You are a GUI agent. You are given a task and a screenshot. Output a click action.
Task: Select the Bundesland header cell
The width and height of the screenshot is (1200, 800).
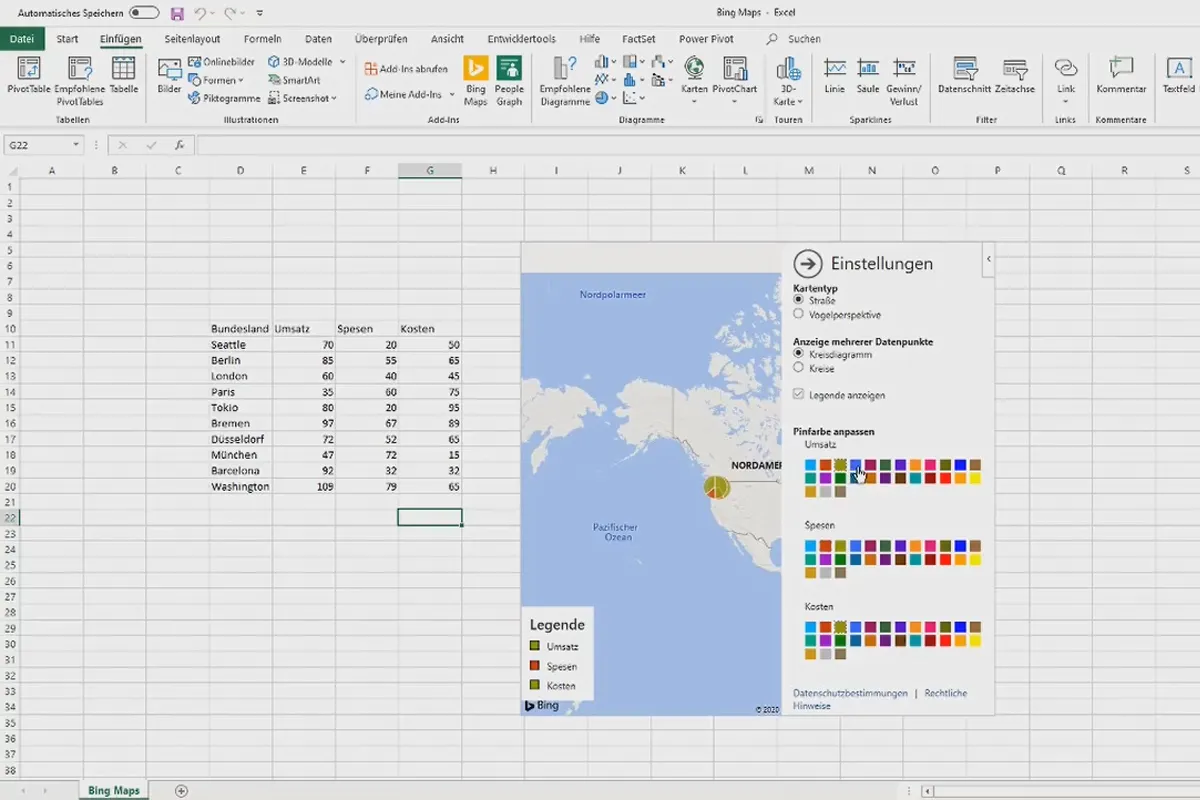click(x=241, y=328)
